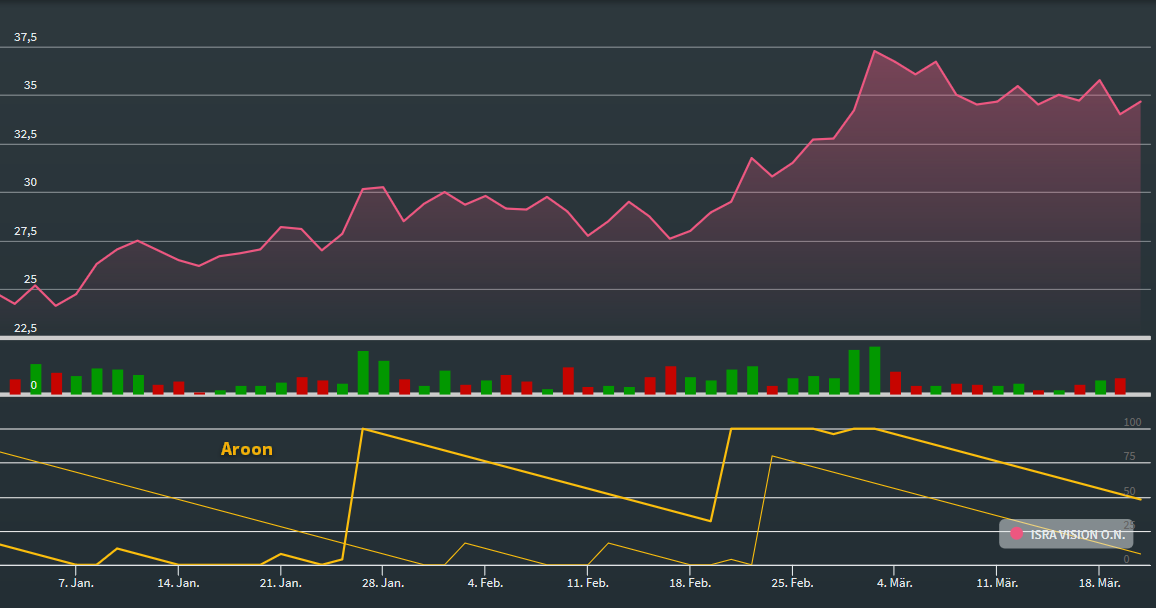Click the 22,5 price axis label

(x=25, y=328)
